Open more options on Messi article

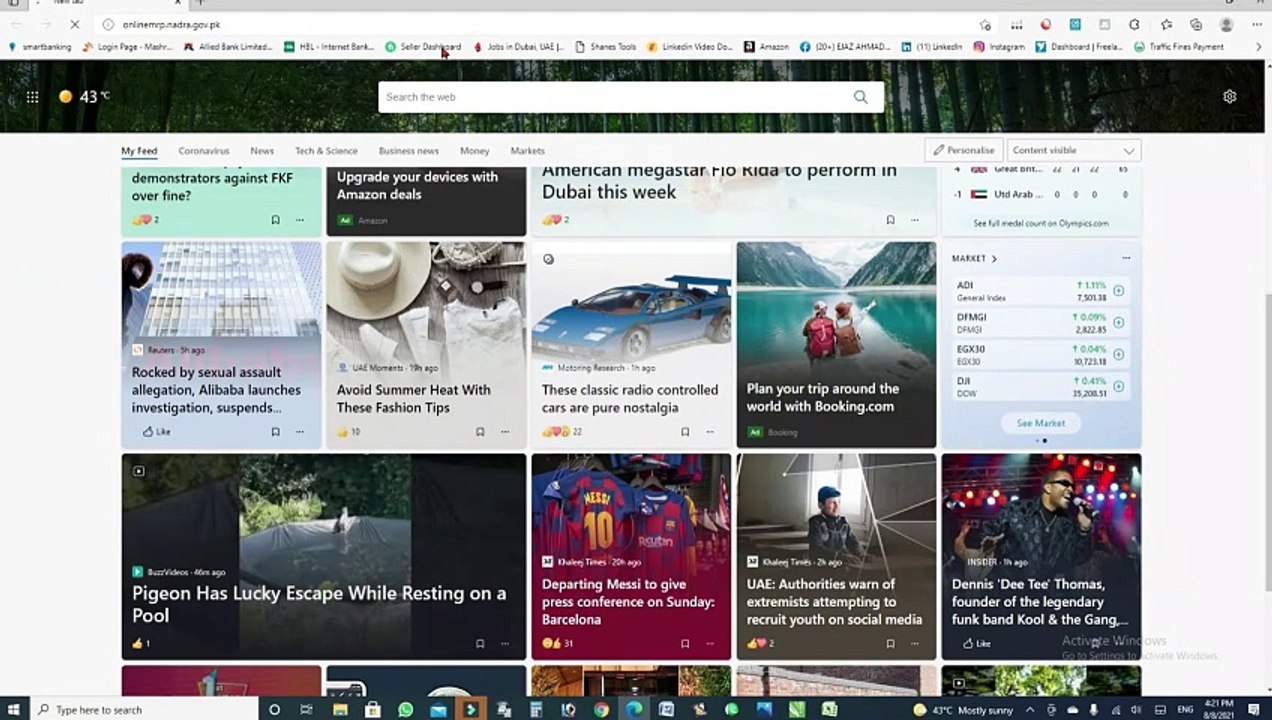click(x=710, y=644)
